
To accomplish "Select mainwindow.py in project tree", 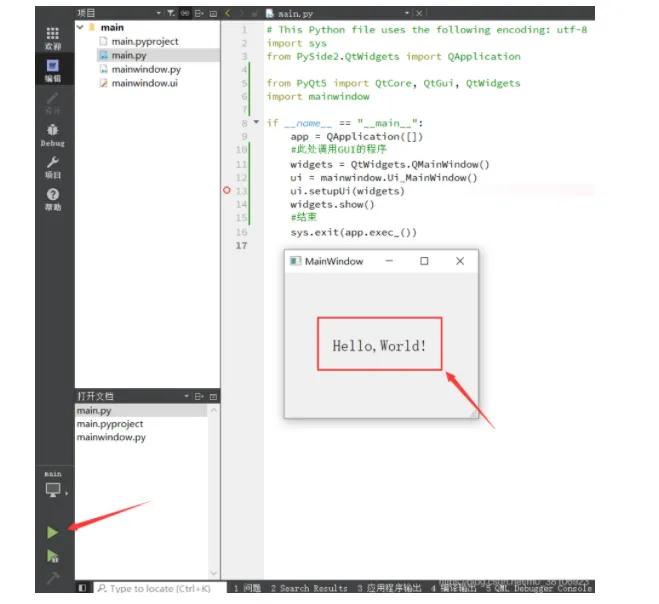I will click(x=146, y=69).
